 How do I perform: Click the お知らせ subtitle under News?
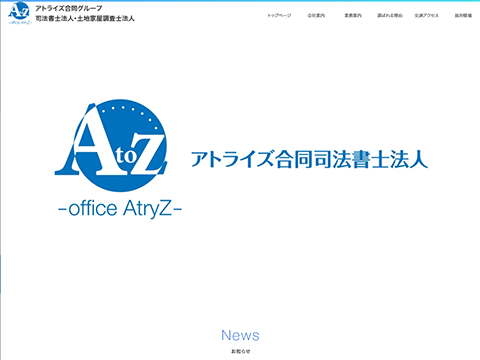click(x=240, y=351)
